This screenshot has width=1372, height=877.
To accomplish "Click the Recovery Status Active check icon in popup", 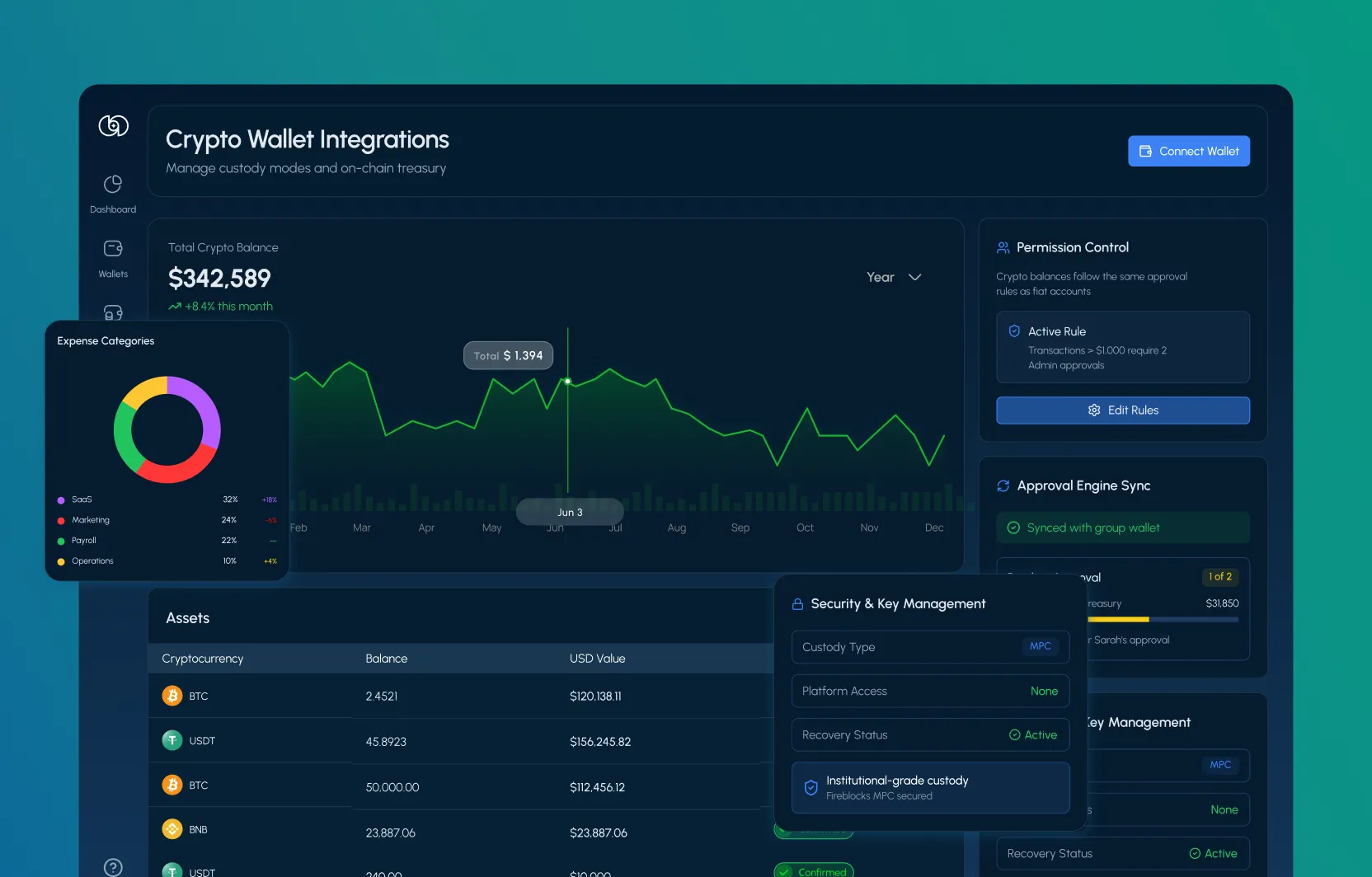I will click(1014, 735).
